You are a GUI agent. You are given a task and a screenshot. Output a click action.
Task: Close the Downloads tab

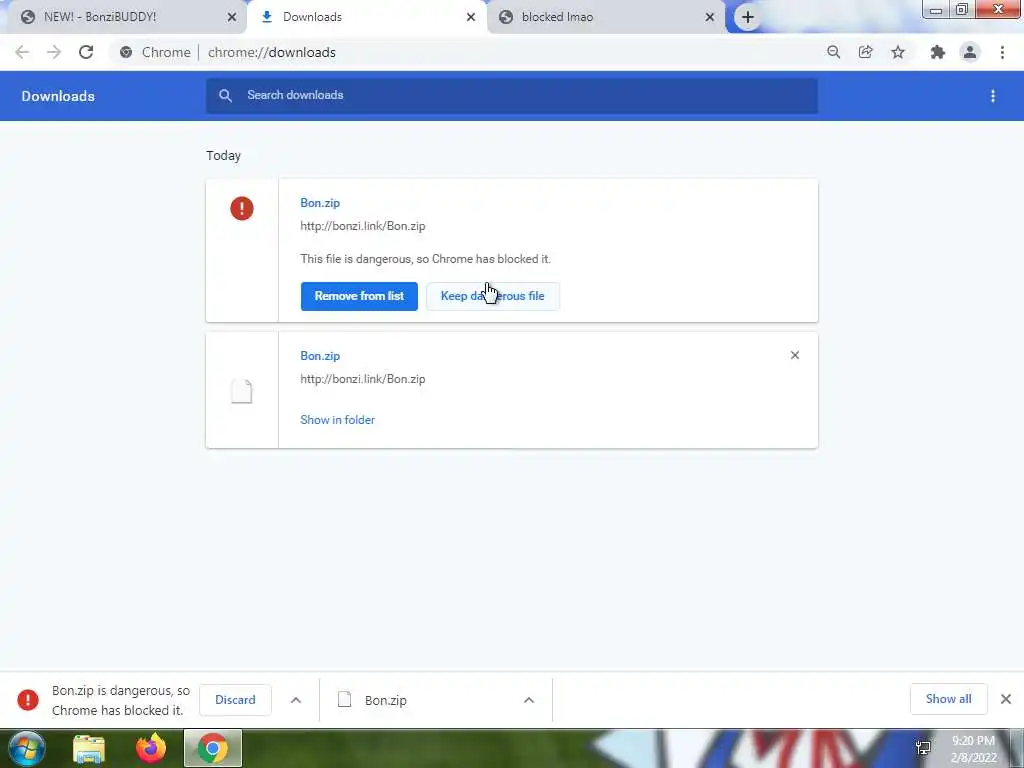click(471, 17)
